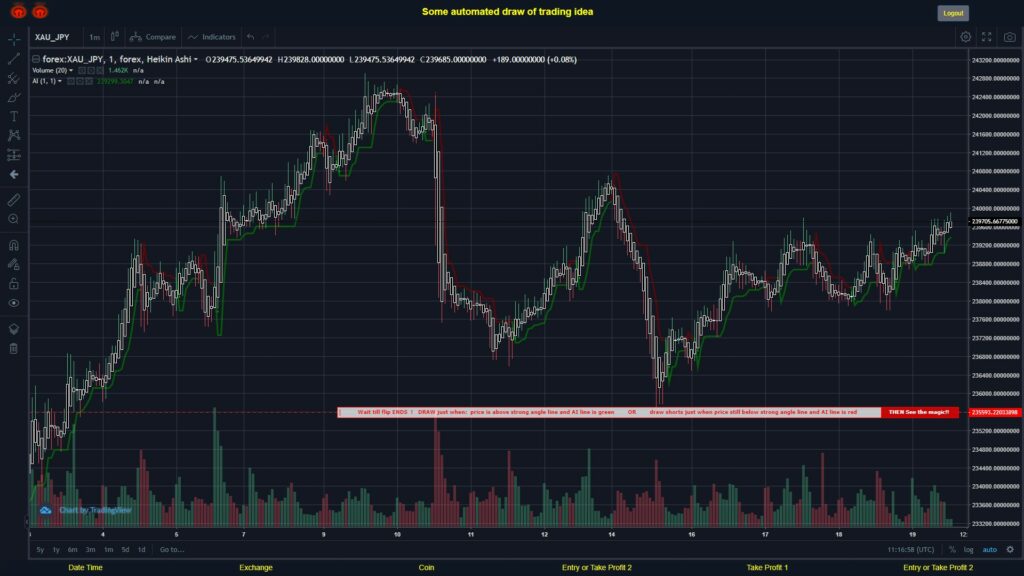Select the 1y time range
Image resolution: width=1024 pixels, height=576 pixels.
coord(56,550)
